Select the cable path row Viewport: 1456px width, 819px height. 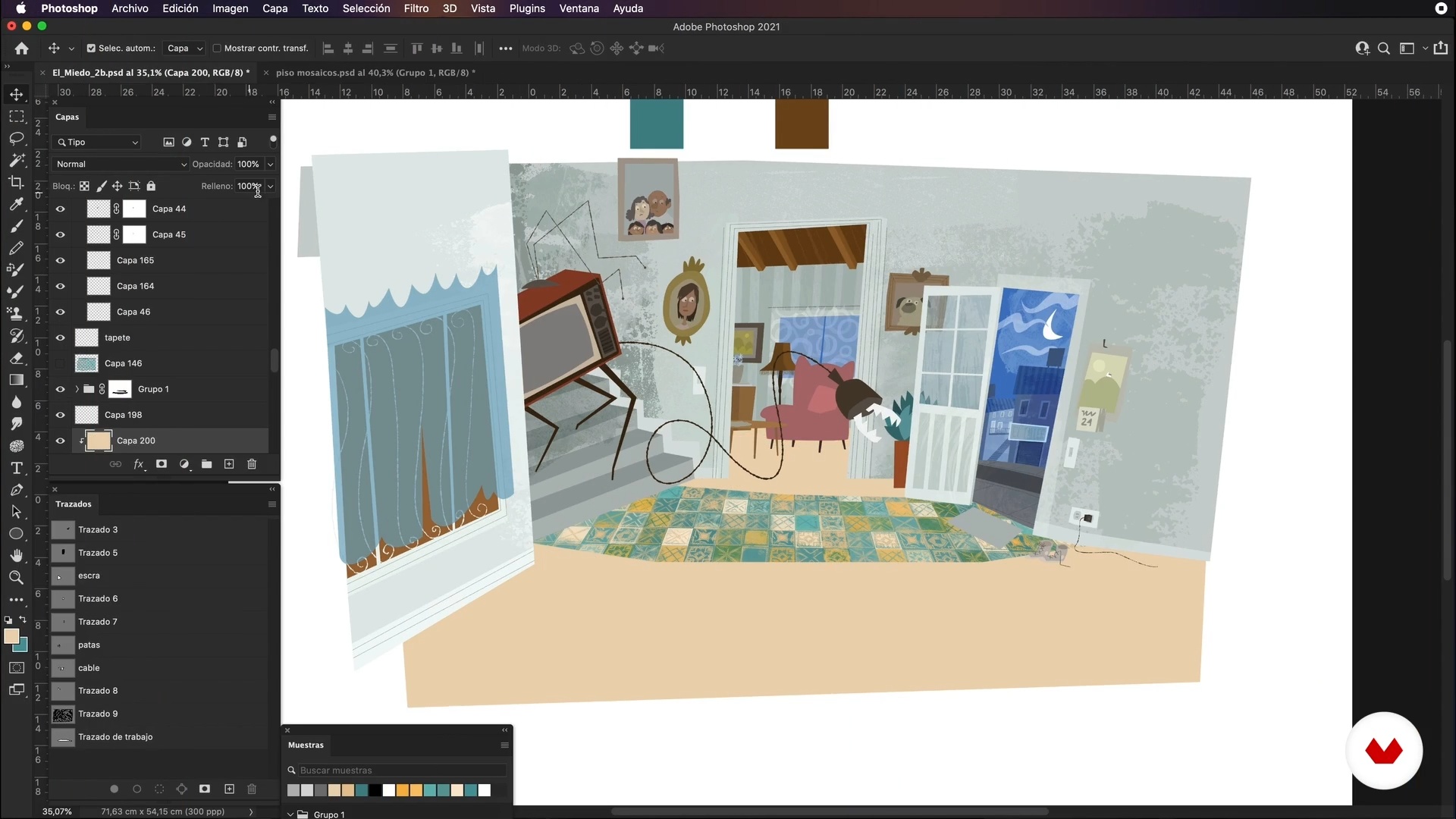click(158, 668)
